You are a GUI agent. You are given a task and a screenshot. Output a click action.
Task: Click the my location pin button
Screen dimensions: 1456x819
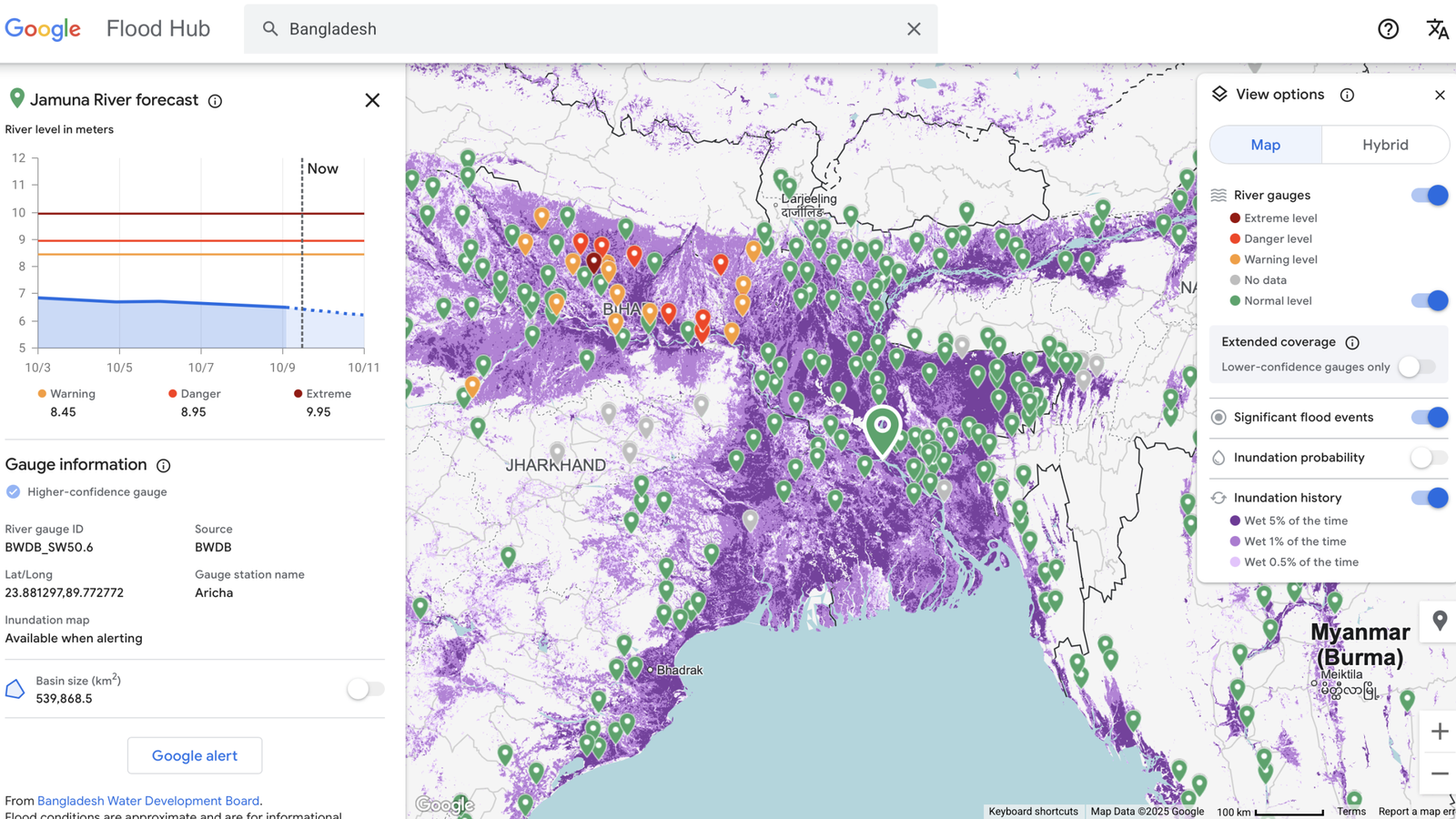tap(1439, 621)
